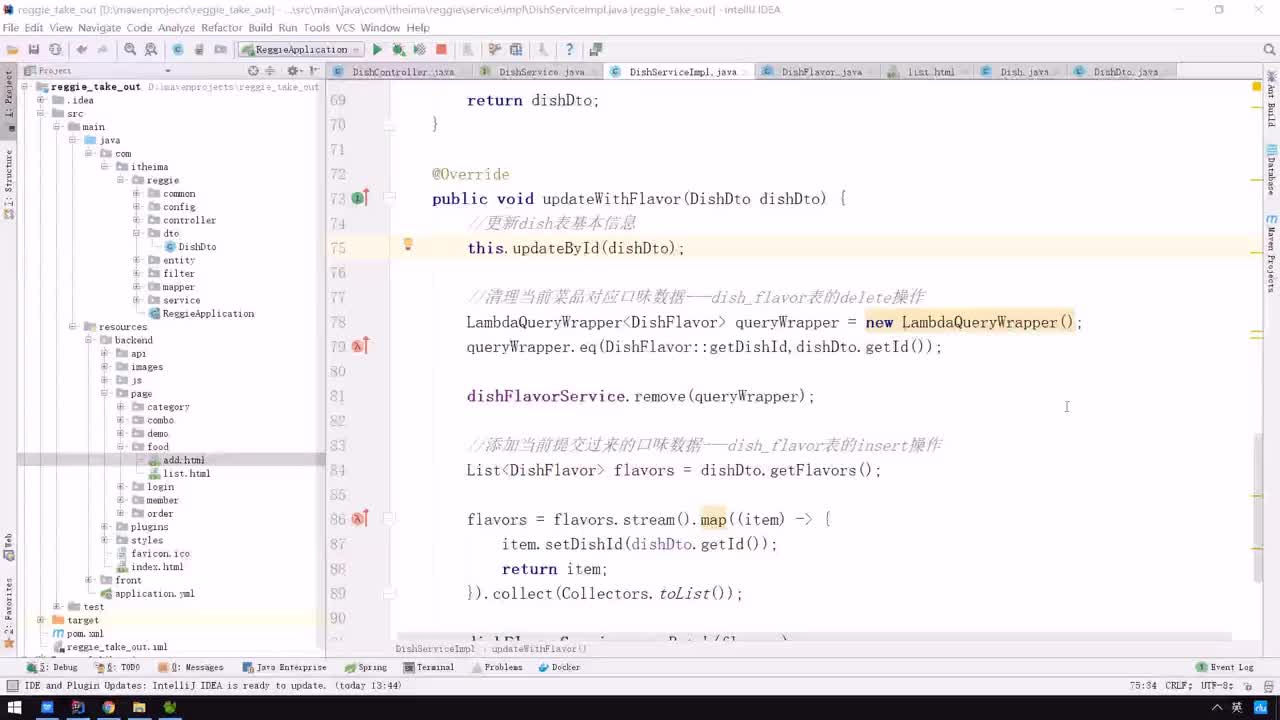The image size is (1280, 720).
Task: Toggle fold marker at line 86 lambda
Action: (390, 519)
